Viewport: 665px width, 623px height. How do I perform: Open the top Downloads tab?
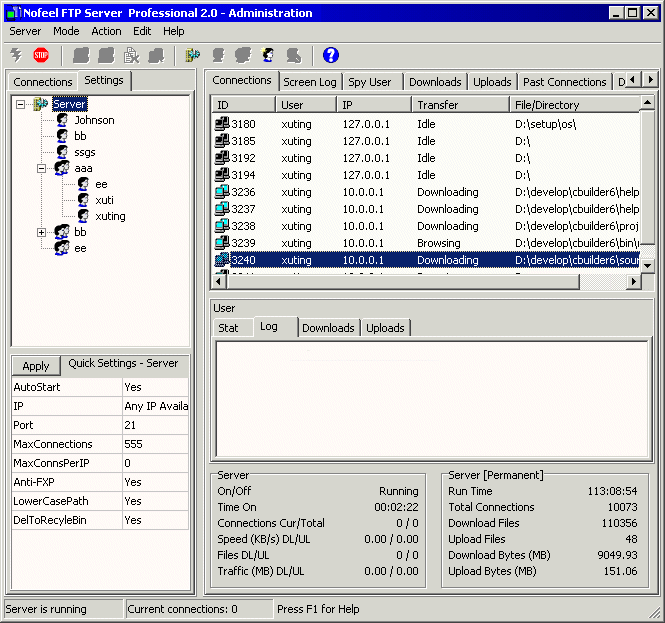pos(435,82)
